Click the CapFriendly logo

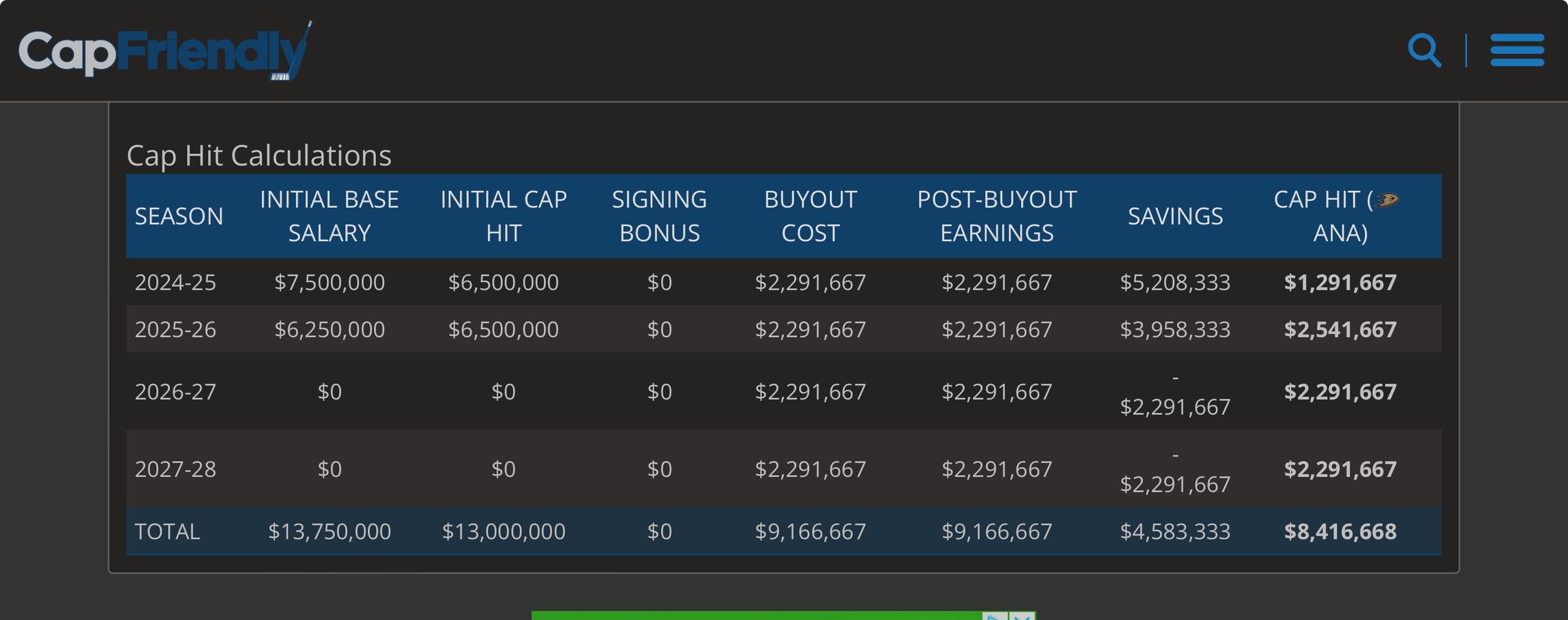tap(164, 51)
